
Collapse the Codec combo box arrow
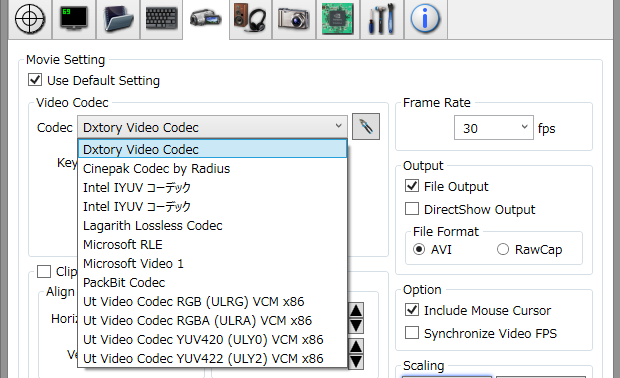pos(338,127)
